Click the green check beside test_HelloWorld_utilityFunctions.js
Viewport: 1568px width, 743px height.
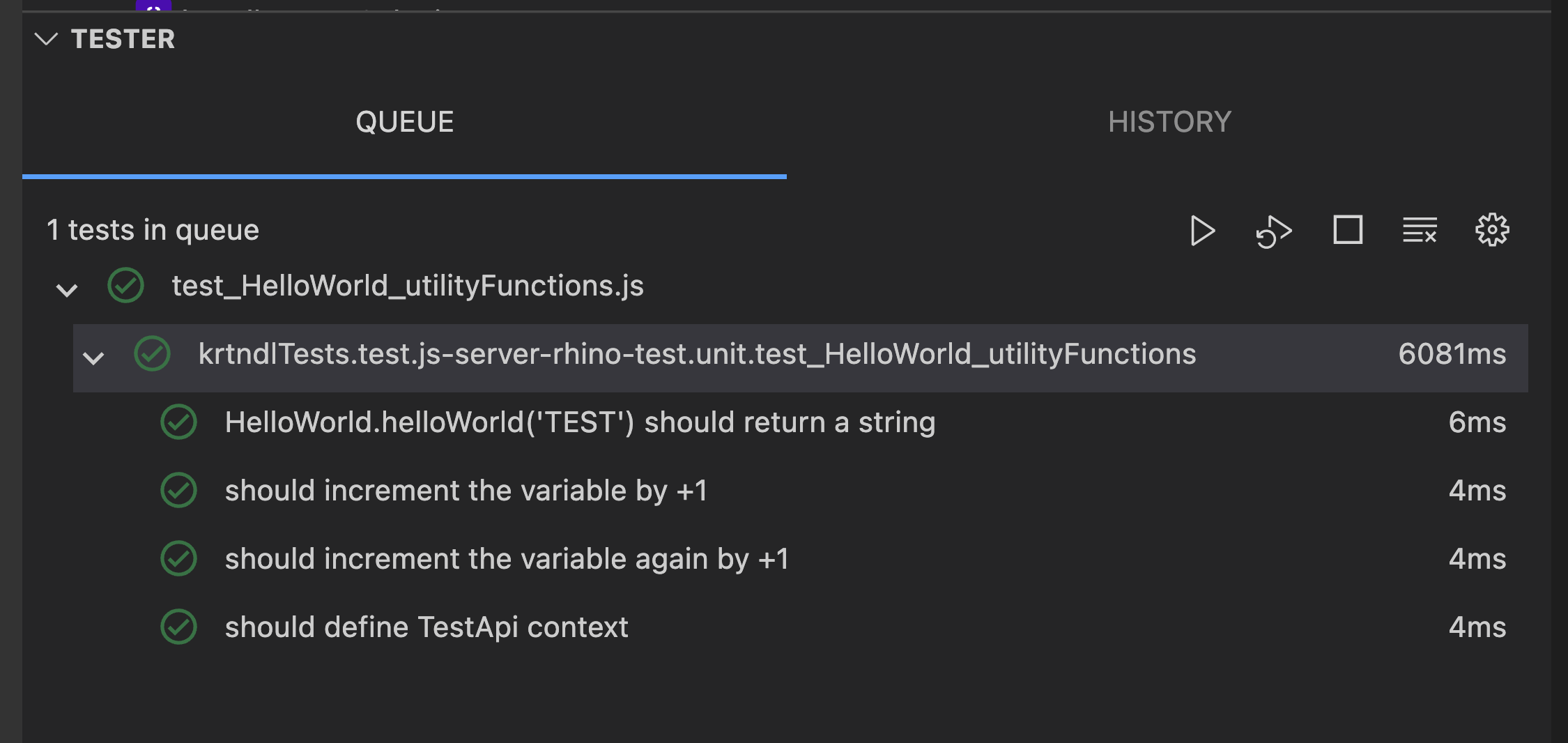coord(126,285)
